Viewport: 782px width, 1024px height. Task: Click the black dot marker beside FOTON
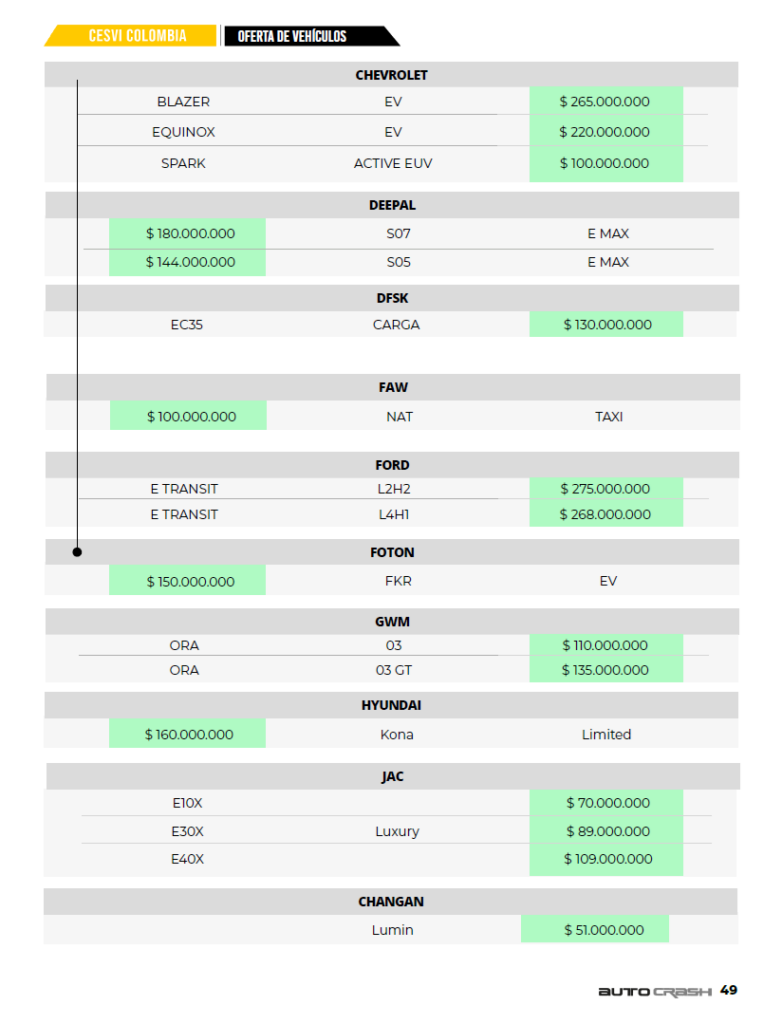pos(77,552)
